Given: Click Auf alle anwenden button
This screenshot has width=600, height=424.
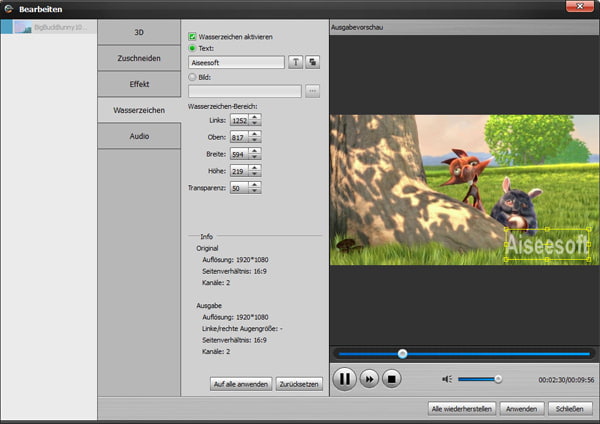Looking at the screenshot, I should click(241, 384).
